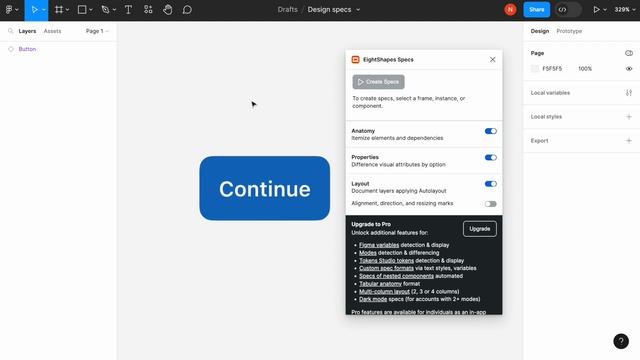Click the Button layer component icon
This screenshot has height=360, width=640.
point(11,49)
